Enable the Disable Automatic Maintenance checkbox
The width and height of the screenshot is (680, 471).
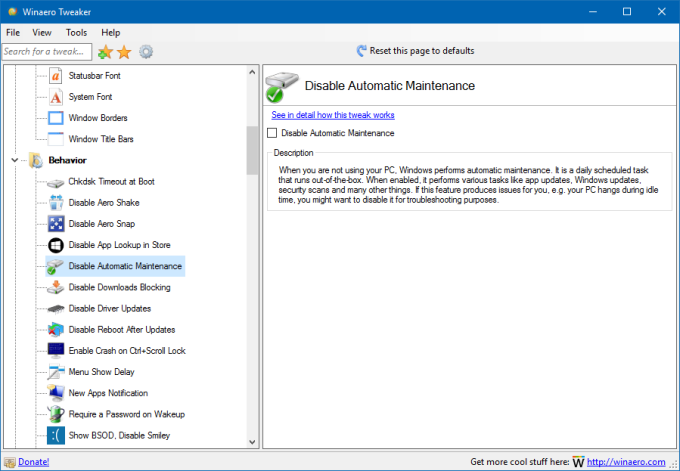point(272,133)
